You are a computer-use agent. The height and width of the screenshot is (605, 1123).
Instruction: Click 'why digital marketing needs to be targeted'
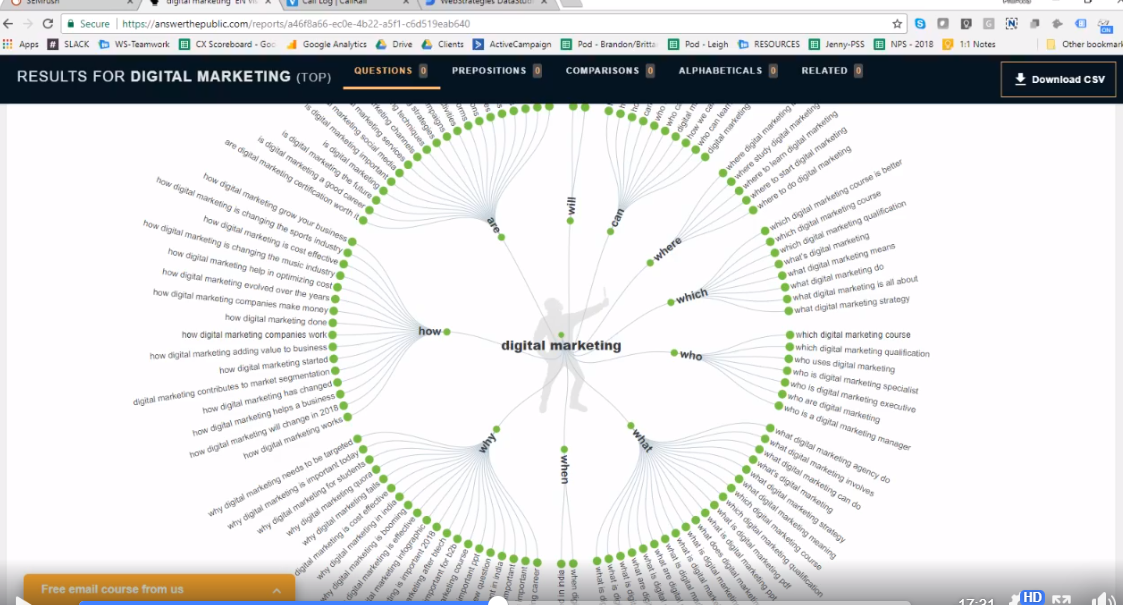click(x=281, y=478)
